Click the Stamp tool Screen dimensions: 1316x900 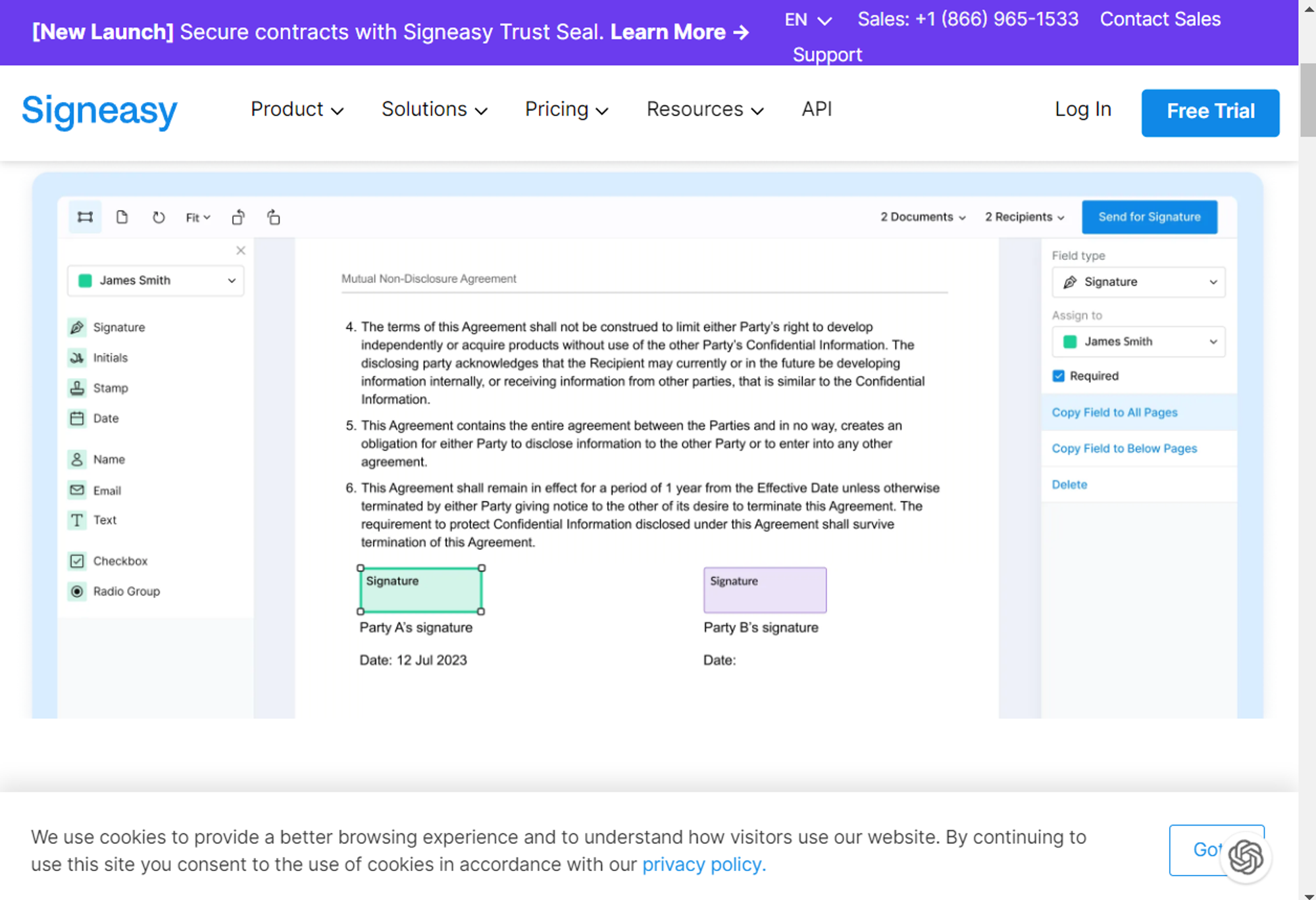coord(109,387)
